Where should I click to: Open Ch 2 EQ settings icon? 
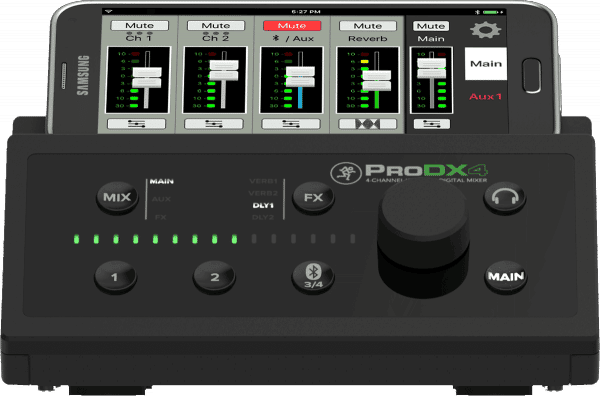point(214,124)
